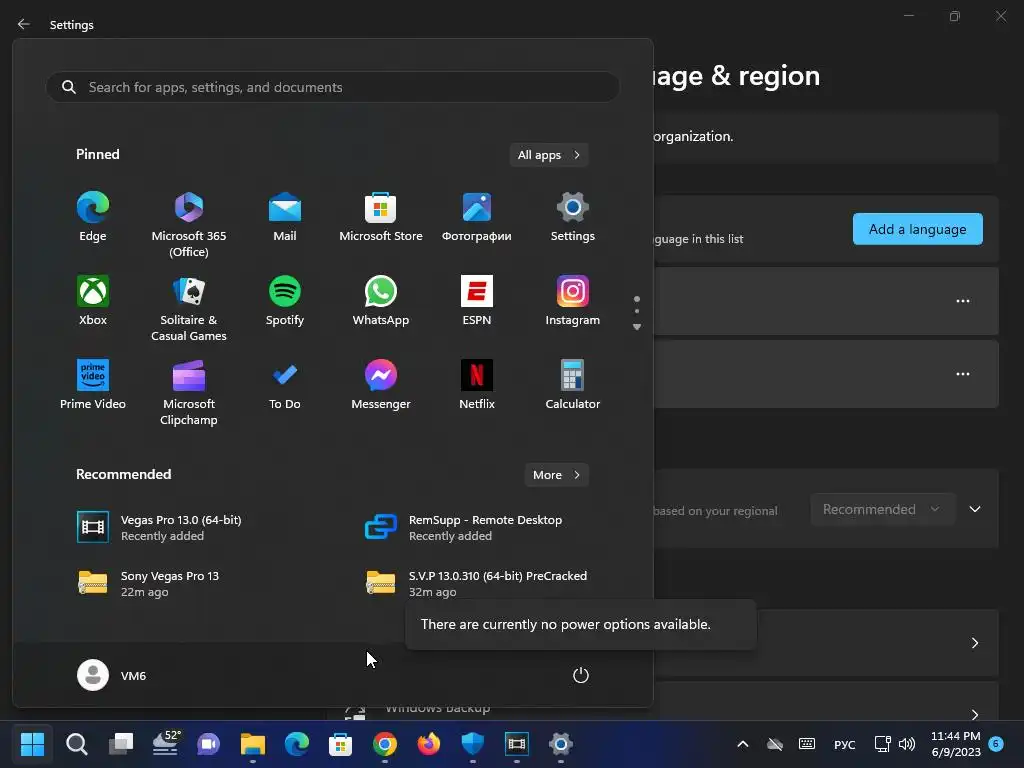This screenshot has width=1024, height=768.
Task: Open the settings row above Windows backup
Action: [826, 643]
